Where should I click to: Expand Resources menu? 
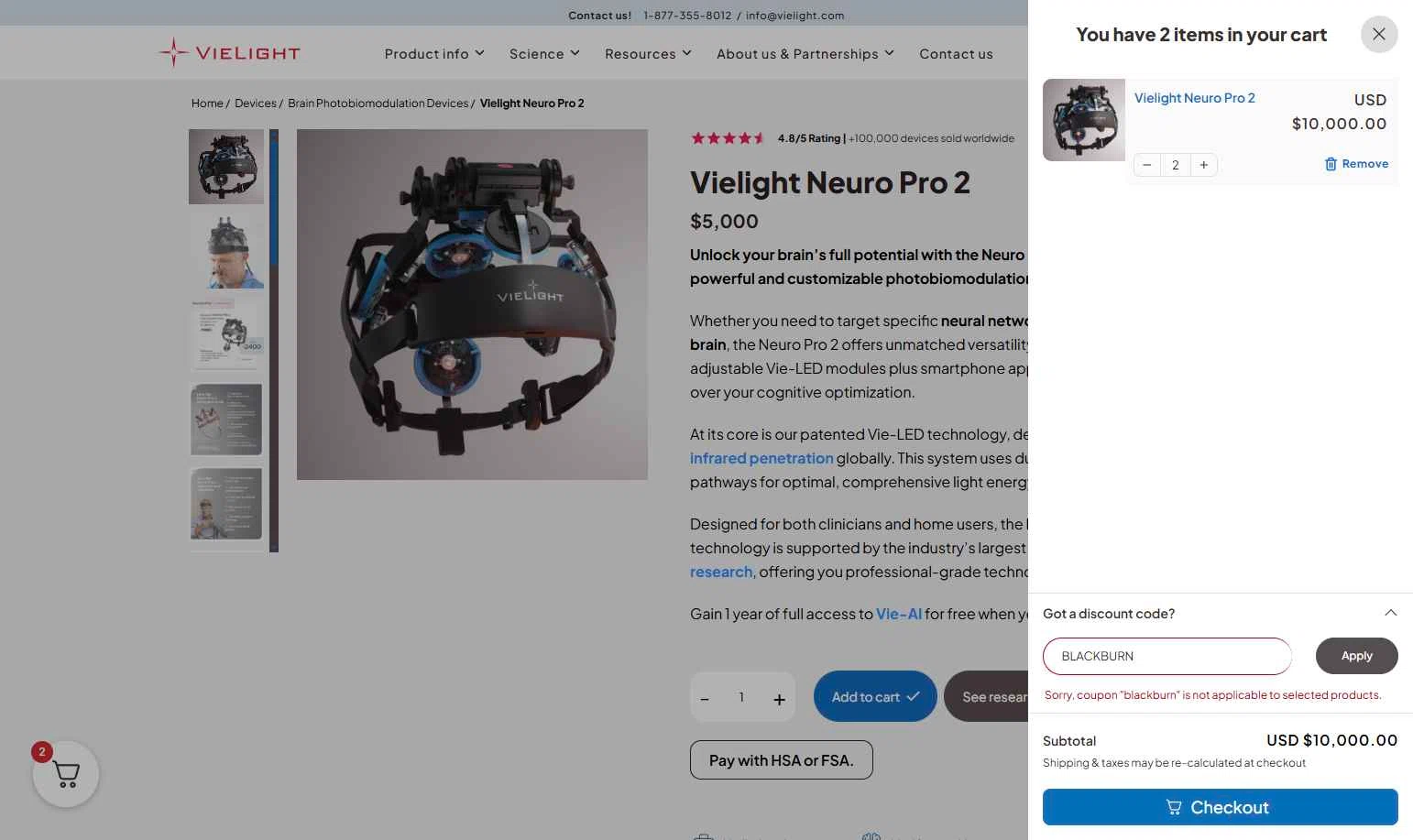click(x=648, y=54)
